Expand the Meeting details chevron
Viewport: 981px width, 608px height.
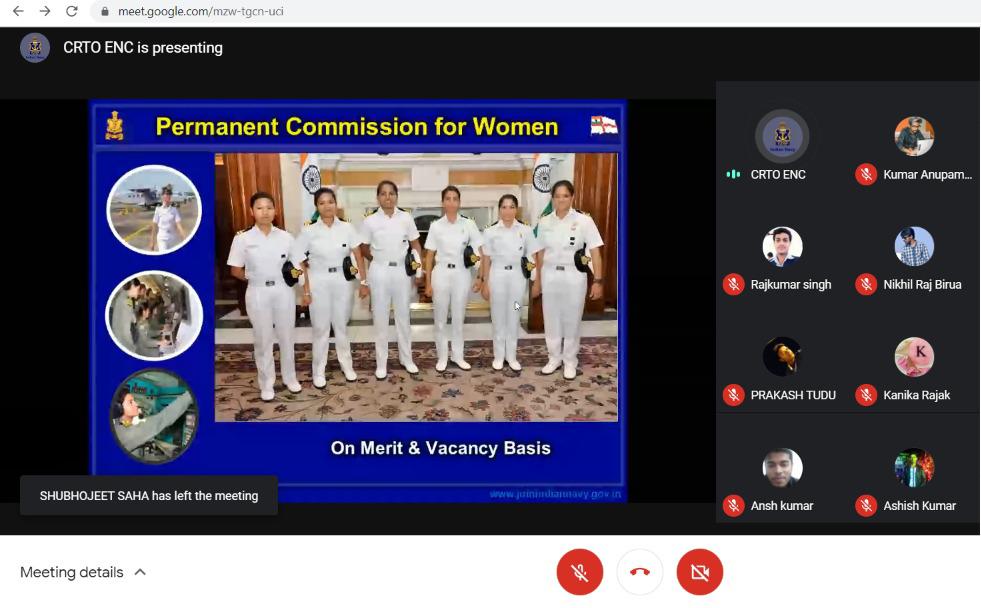pyautogui.click(x=140, y=572)
